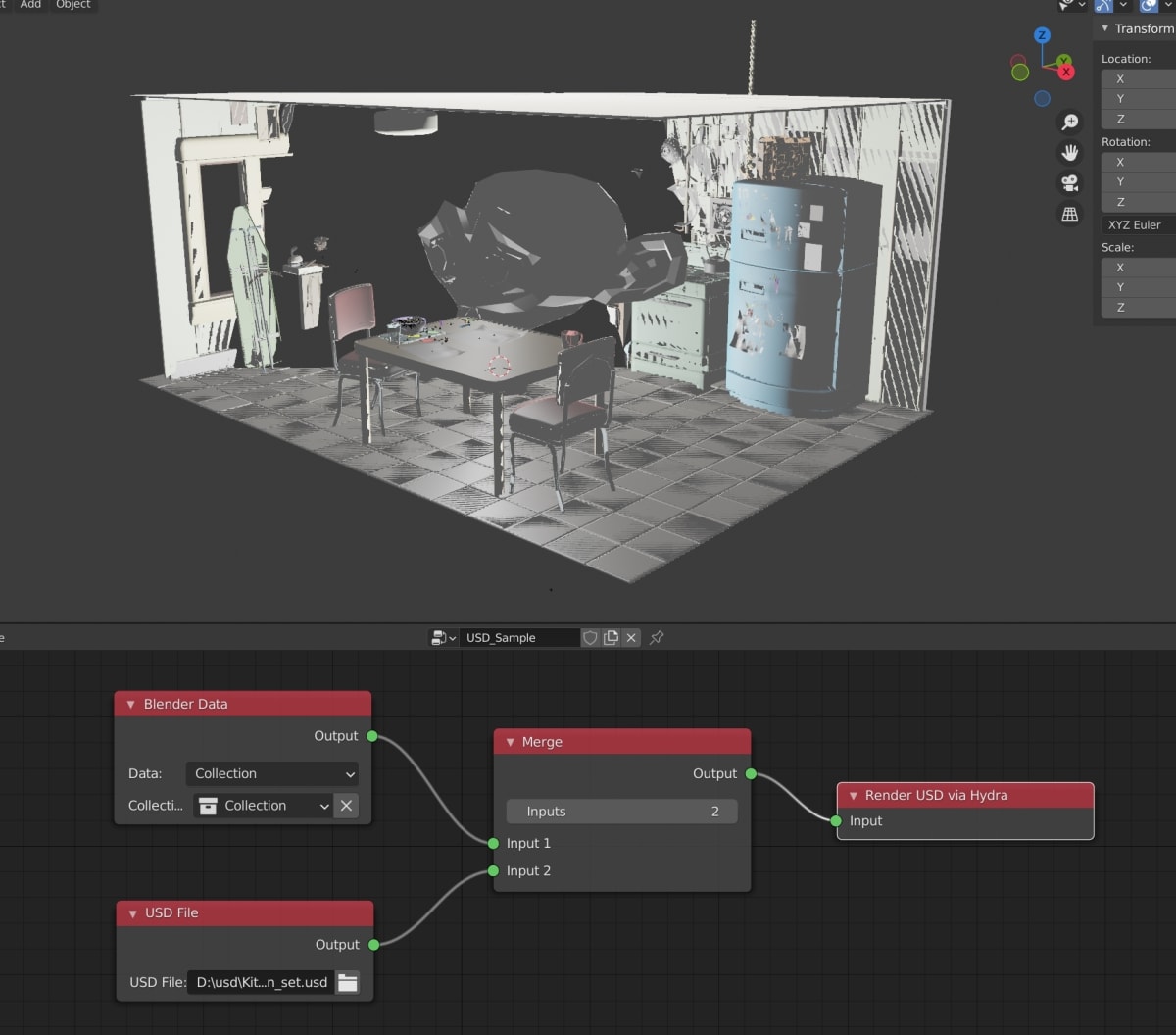
Task: Open the Data Collection dropdown
Action: tap(271, 773)
